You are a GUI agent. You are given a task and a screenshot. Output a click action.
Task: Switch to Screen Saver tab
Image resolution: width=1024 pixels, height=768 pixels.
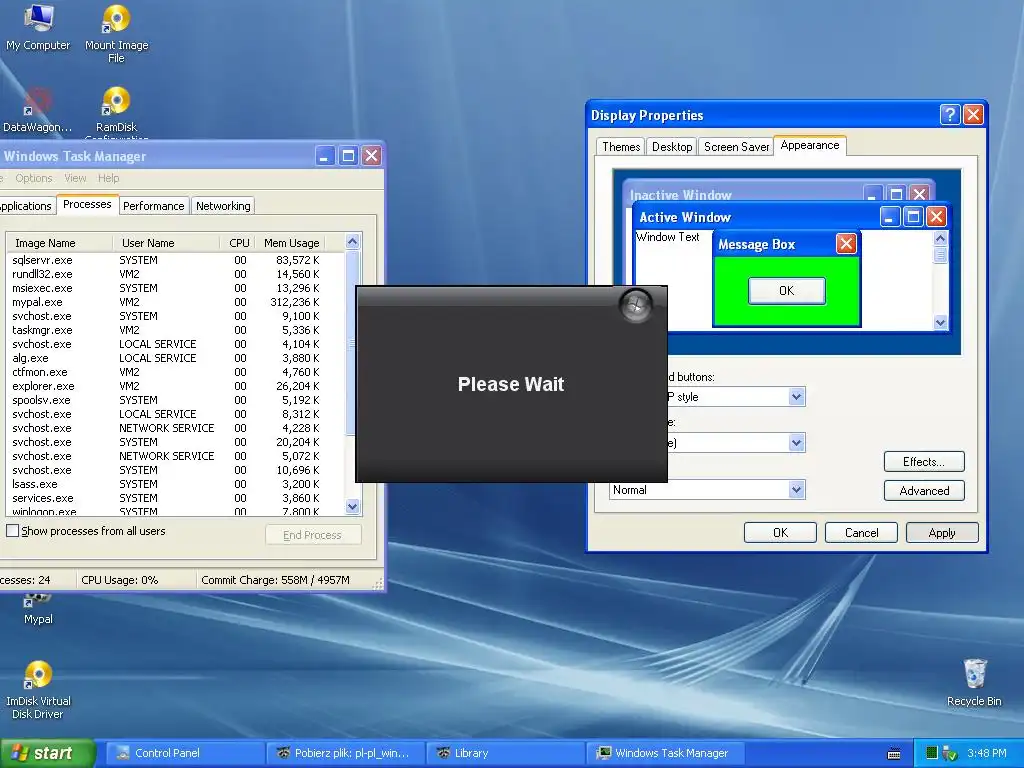point(736,147)
